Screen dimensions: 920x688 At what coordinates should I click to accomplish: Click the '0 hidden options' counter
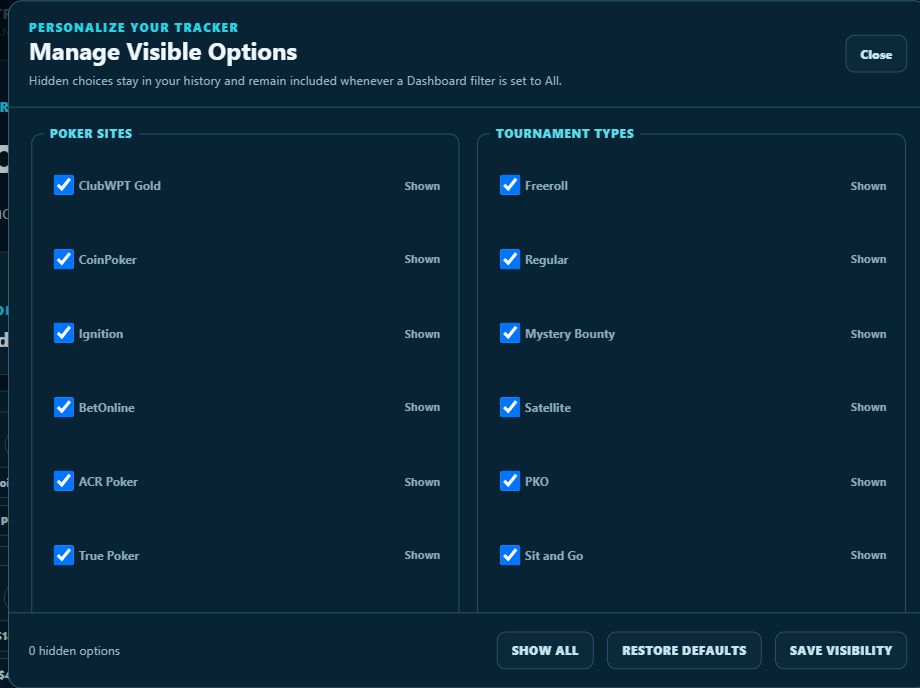pyautogui.click(x=74, y=650)
